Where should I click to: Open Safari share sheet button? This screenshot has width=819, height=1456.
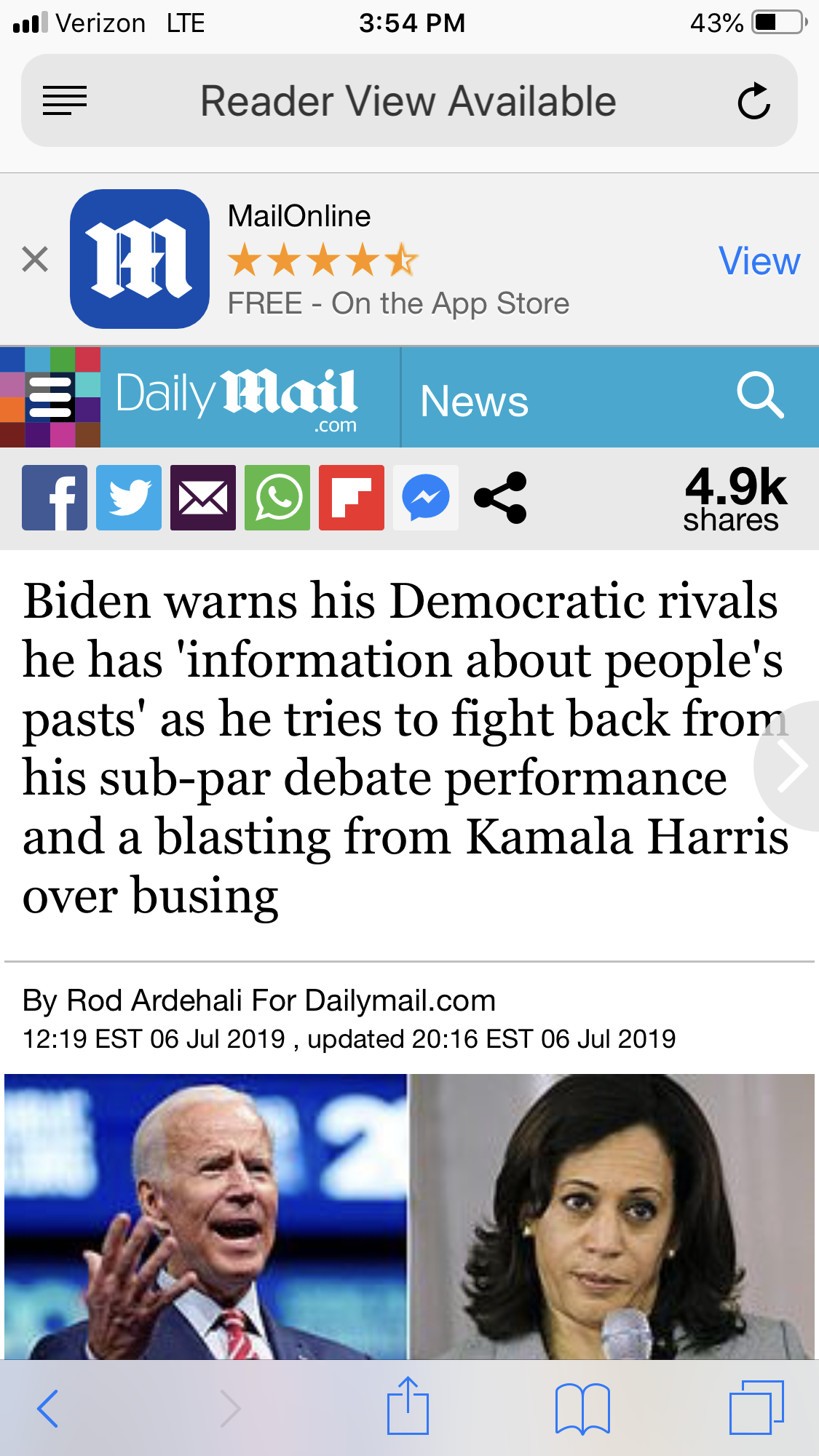[408, 1406]
